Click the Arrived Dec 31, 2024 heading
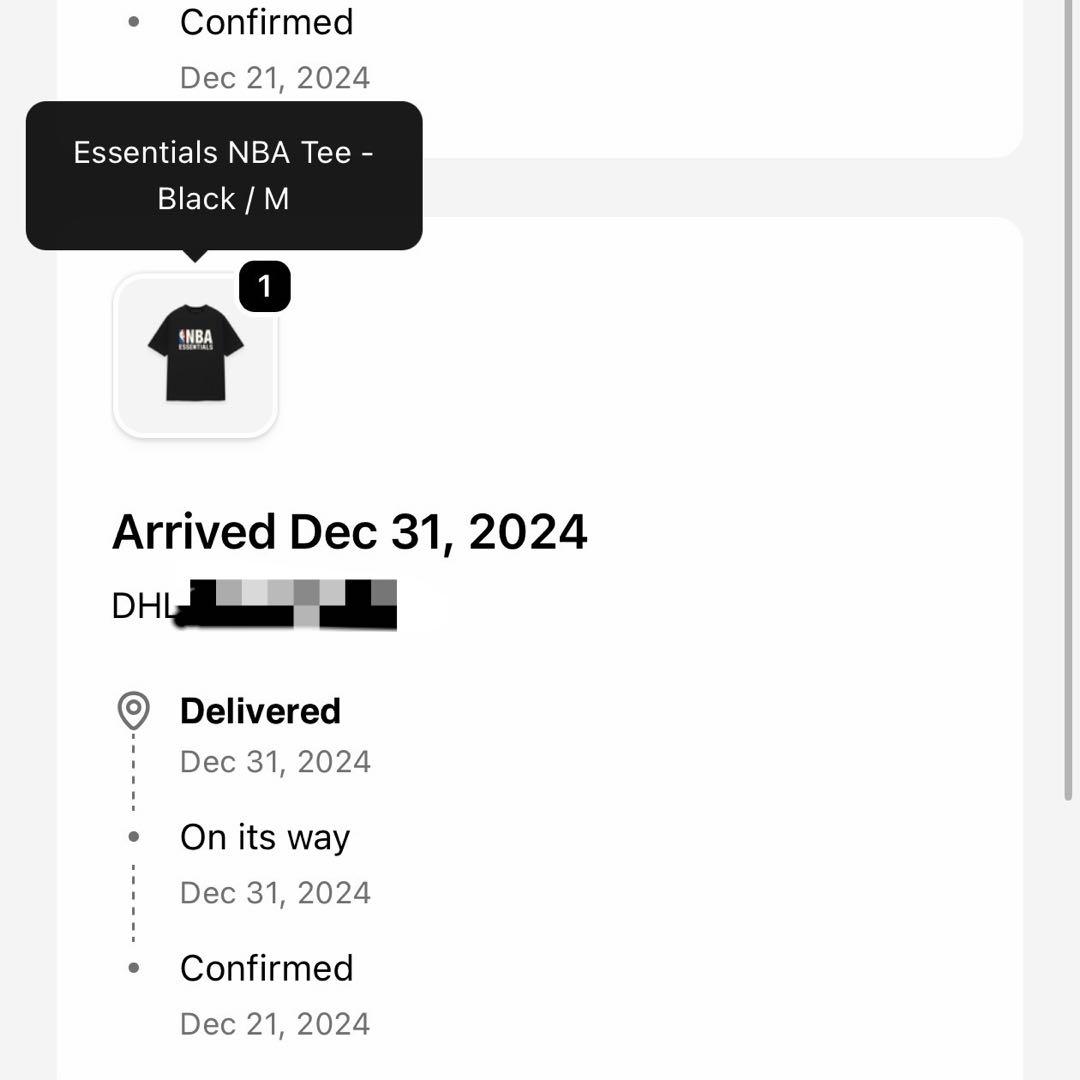Image resolution: width=1080 pixels, height=1080 pixels. coord(349,531)
